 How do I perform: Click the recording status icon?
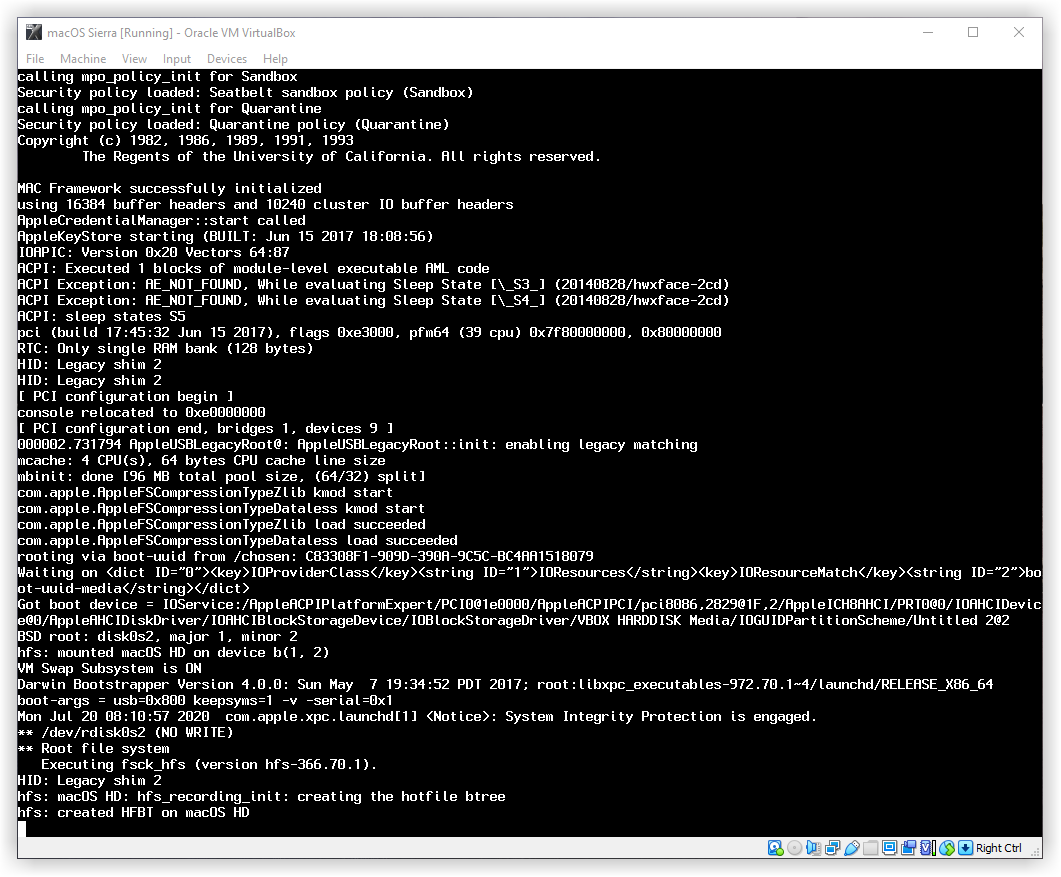pyautogui.click(x=908, y=848)
